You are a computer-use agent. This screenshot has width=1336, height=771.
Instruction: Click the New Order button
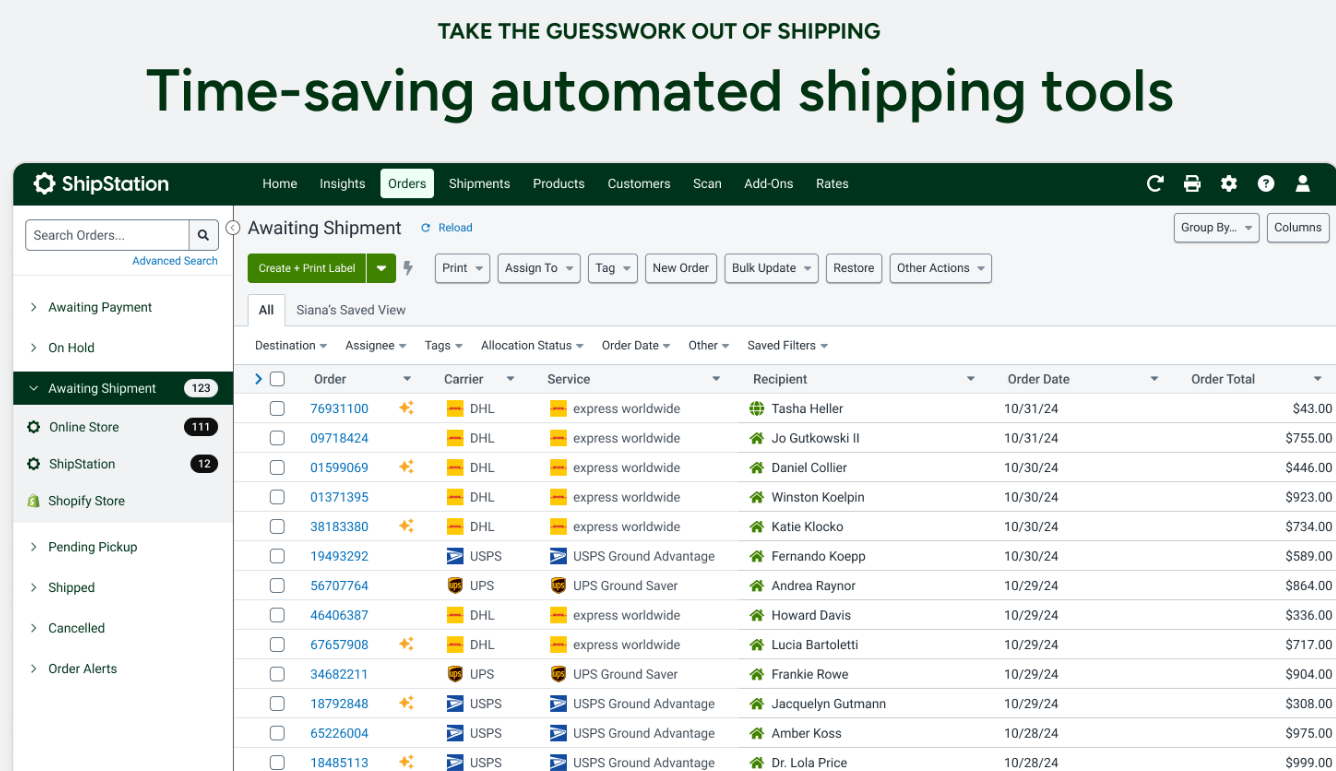point(680,268)
